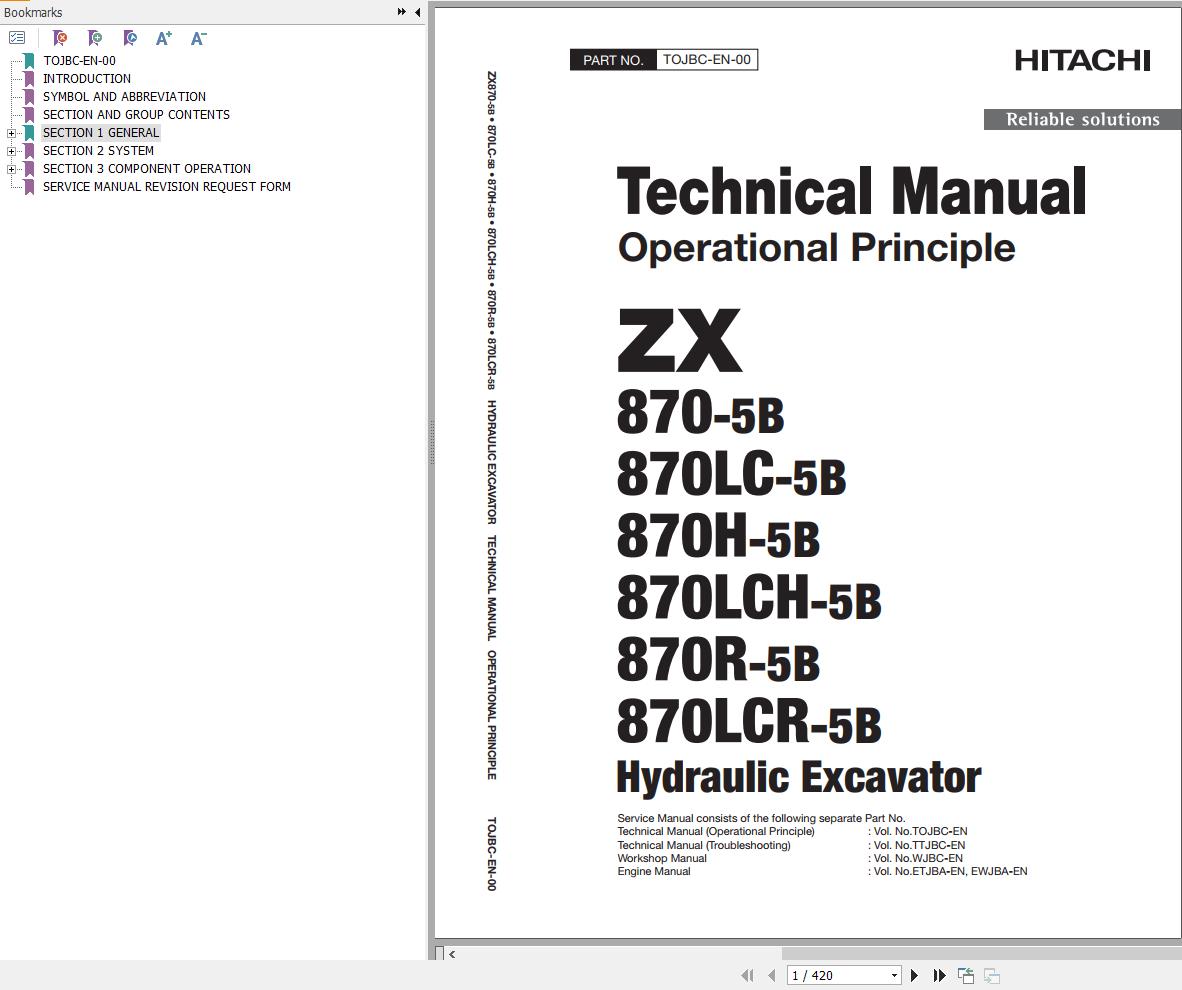Click the 'Hydraulic Excavator' heading
The width and height of the screenshot is (1182, 990).
799,777
